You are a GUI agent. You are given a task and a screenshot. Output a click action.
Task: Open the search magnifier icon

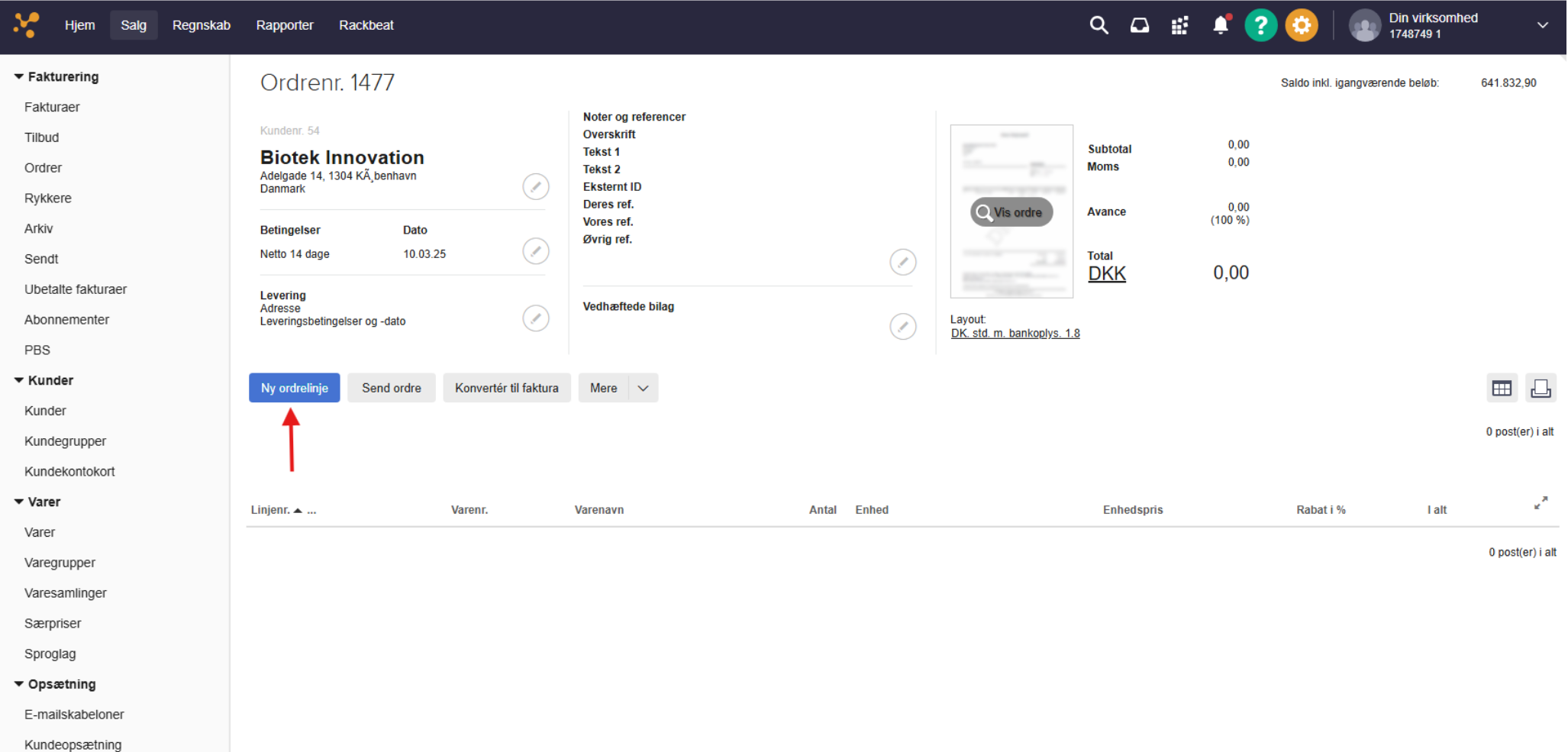point(1099,25)
